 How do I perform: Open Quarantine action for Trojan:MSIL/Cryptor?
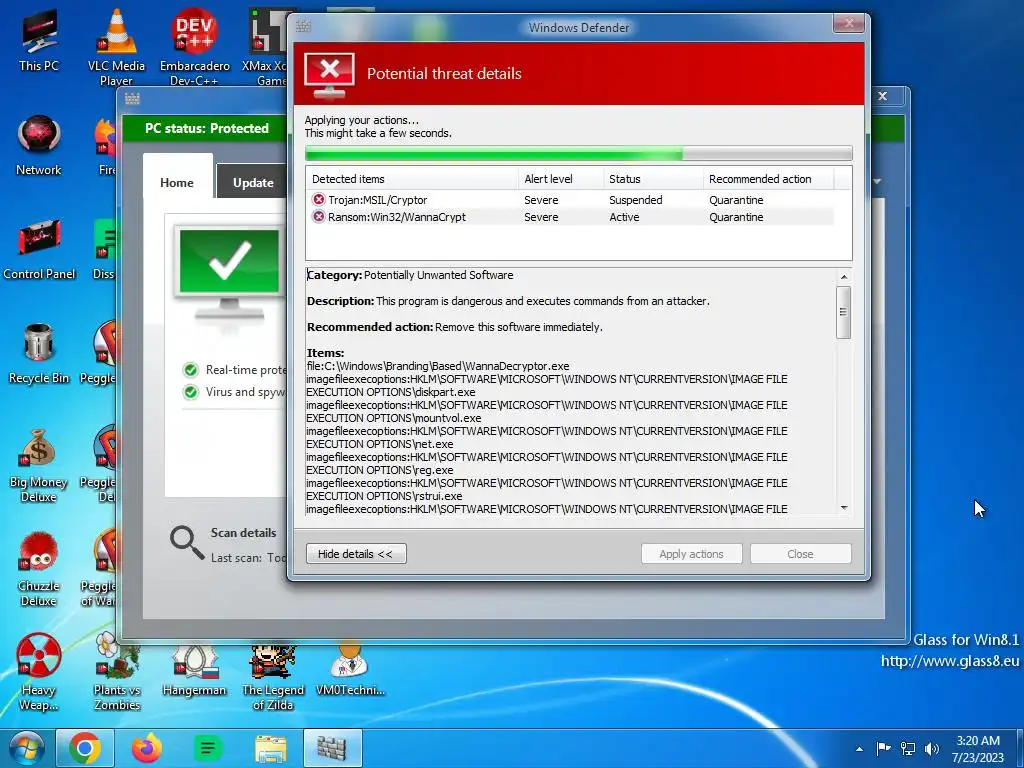click(736, 200)
